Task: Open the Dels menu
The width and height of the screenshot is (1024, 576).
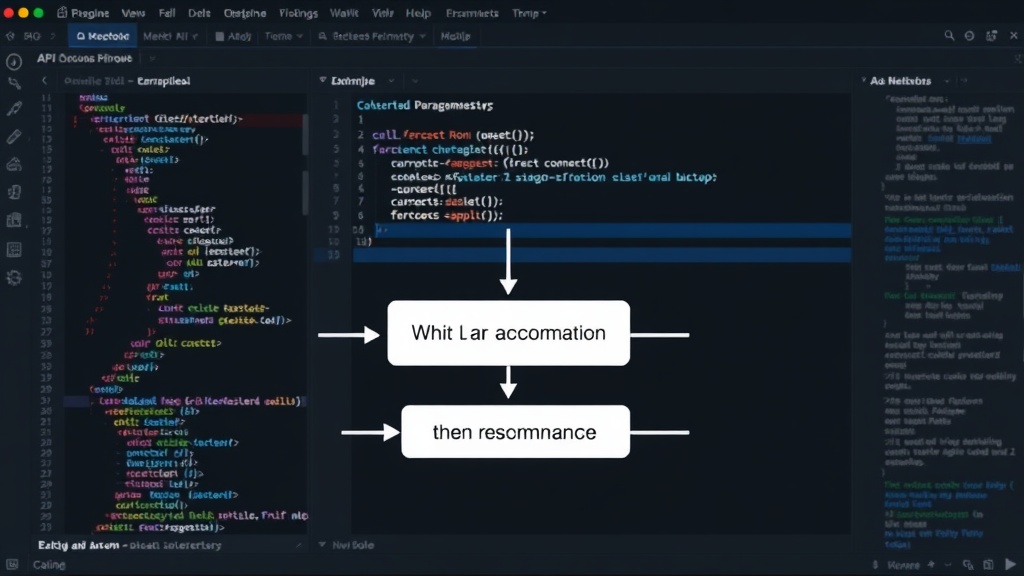Action: click(x=199, y=13)
